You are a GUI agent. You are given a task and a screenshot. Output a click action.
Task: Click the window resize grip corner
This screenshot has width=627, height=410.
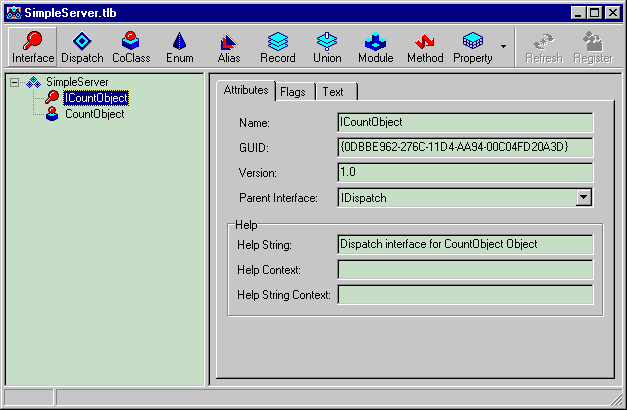[617, 399]
